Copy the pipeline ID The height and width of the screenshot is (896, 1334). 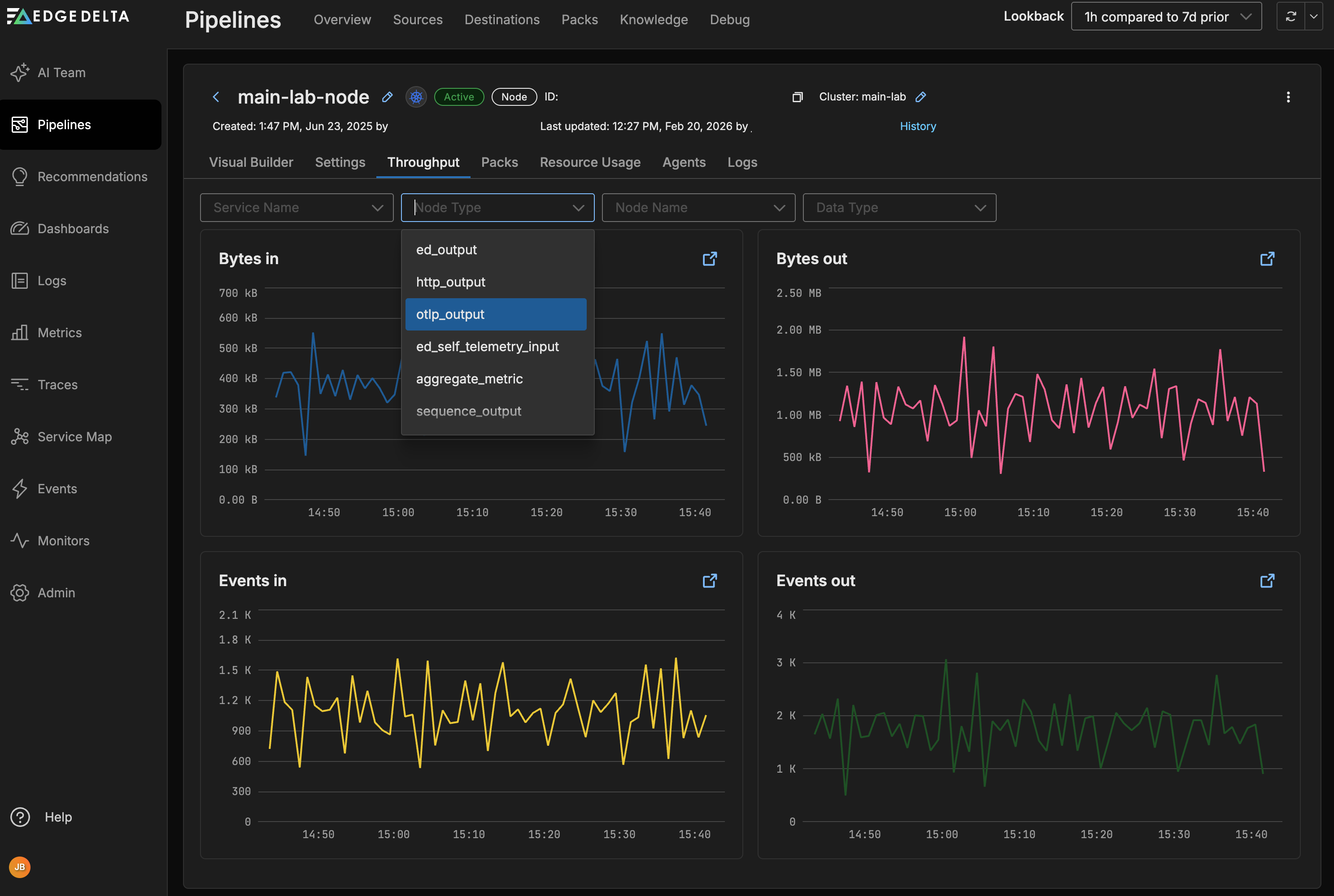(x=798, y=97)
